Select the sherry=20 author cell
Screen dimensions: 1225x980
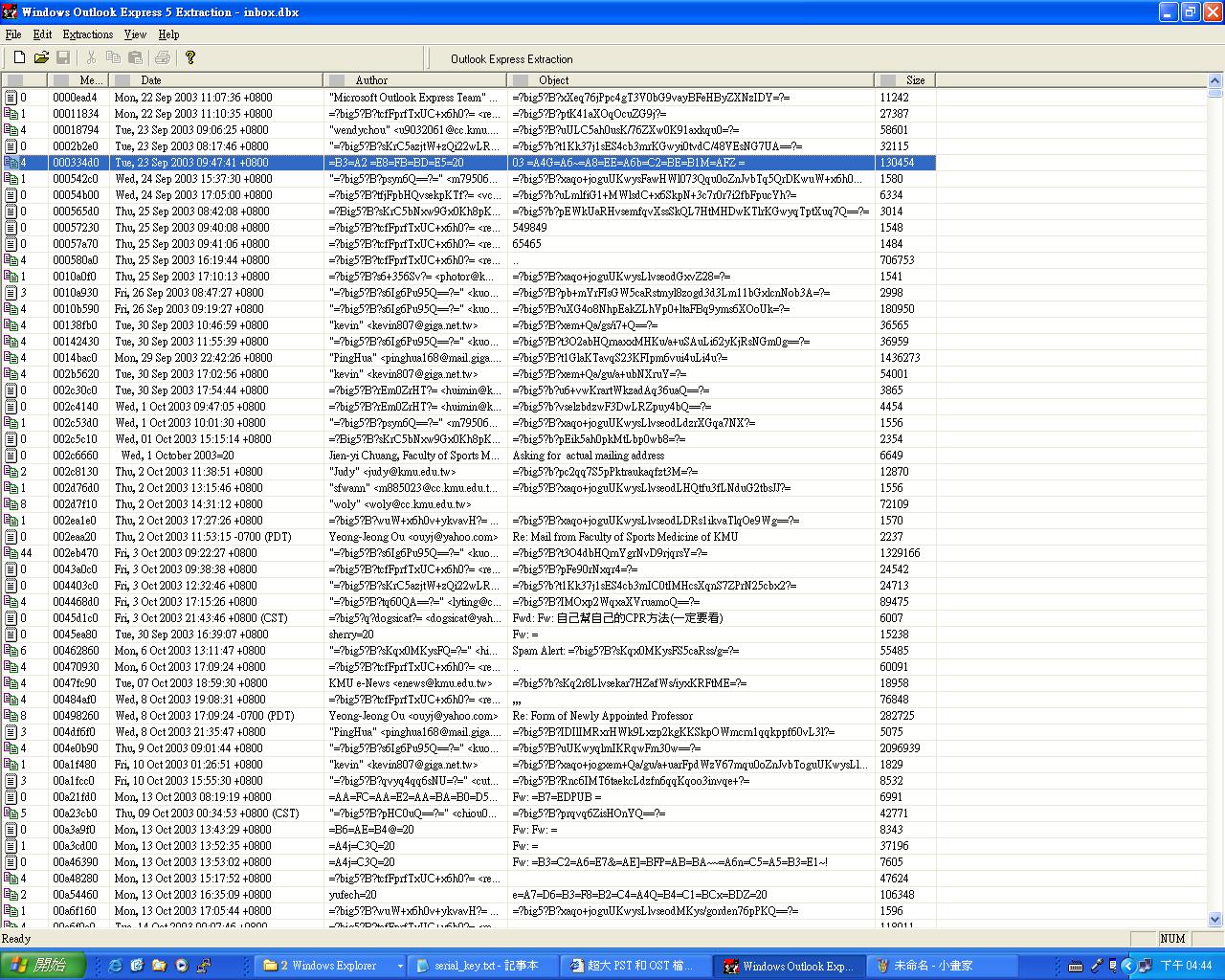(x=351, y=635)
